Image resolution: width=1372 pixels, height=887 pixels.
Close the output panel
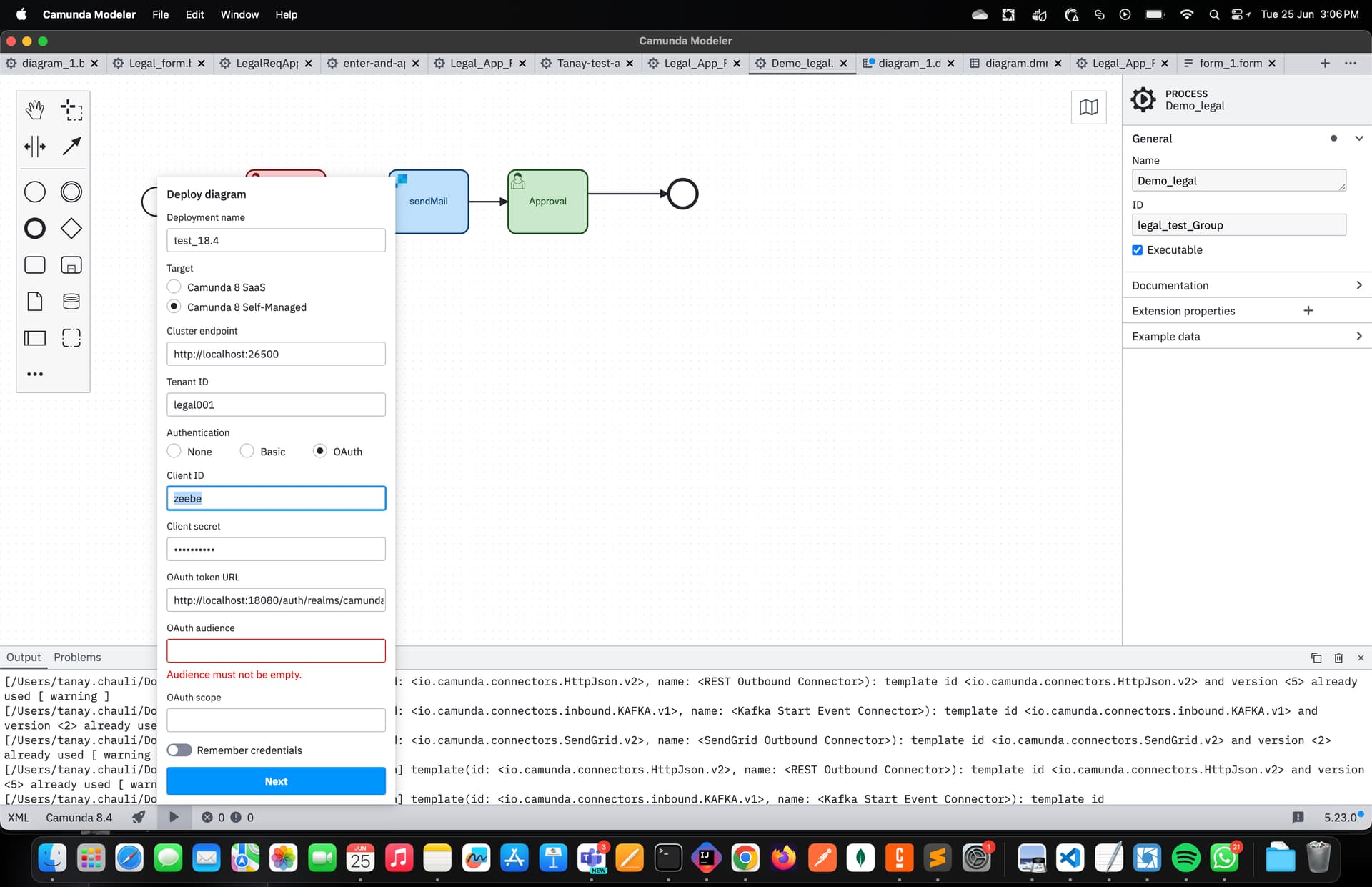click(x=1361, y=658)
